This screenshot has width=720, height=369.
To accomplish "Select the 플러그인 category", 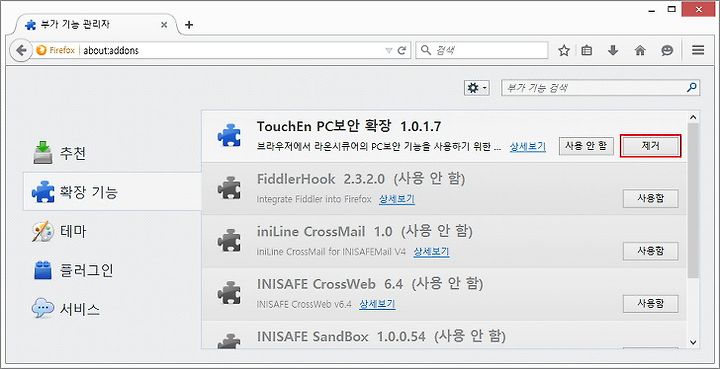I will [x=112, y=270].
